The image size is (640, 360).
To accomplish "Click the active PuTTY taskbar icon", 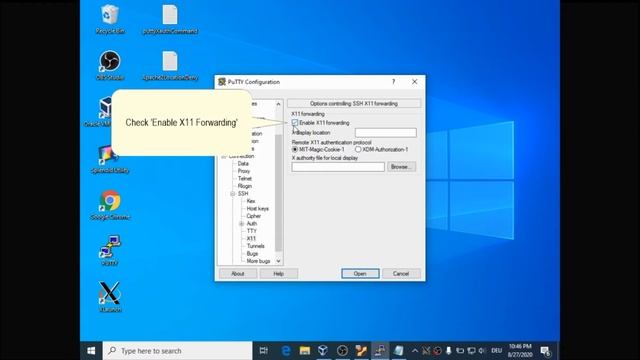I will click(380, 351).
